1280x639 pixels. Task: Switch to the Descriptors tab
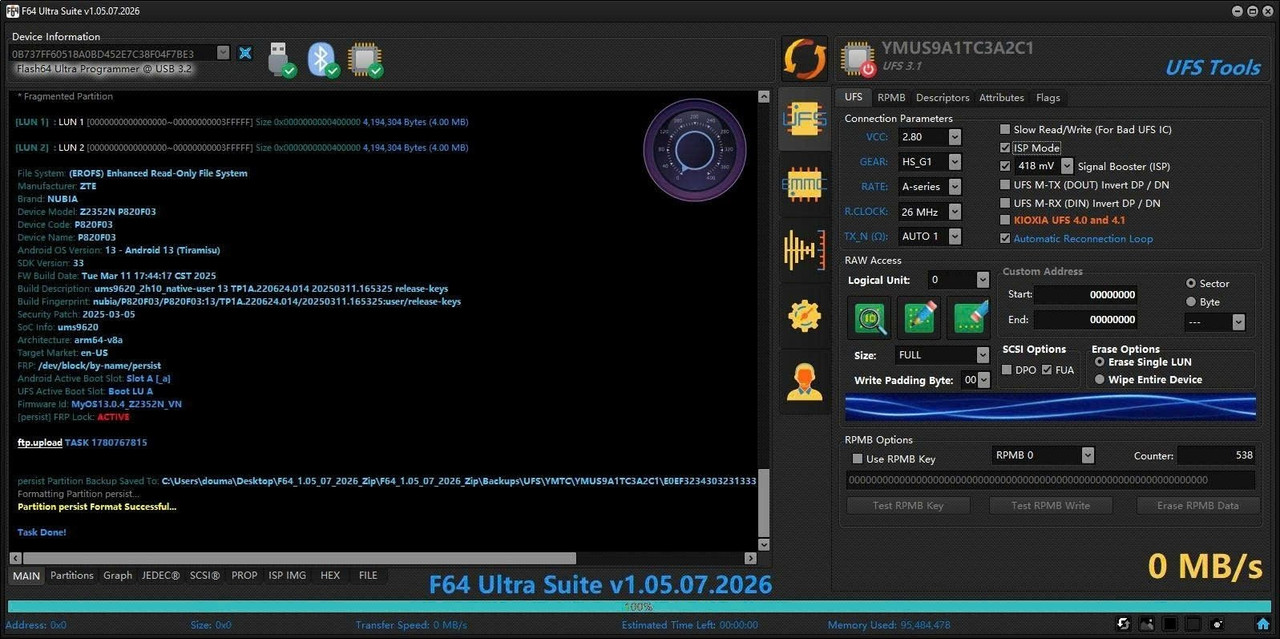point(943,98)
